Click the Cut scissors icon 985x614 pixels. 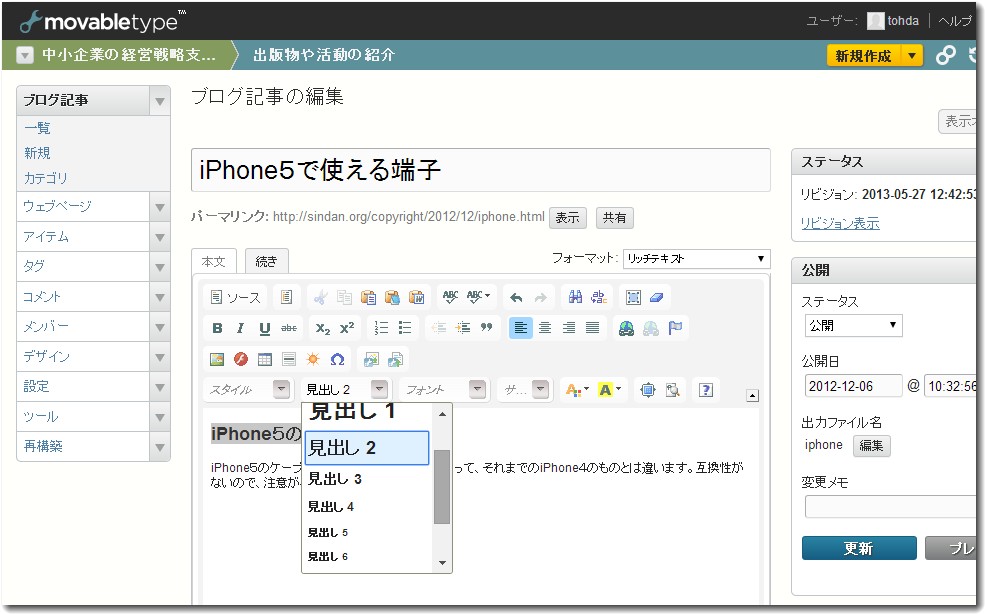pos(320,297)
